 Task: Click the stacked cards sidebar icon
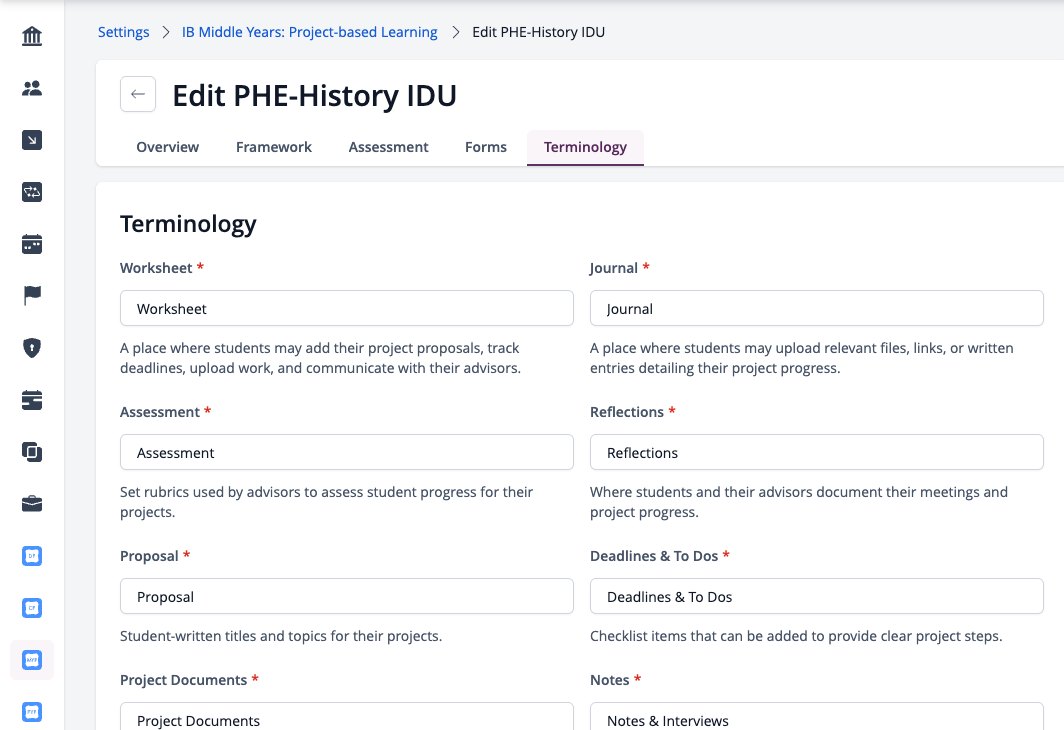(x=32, y=400)
